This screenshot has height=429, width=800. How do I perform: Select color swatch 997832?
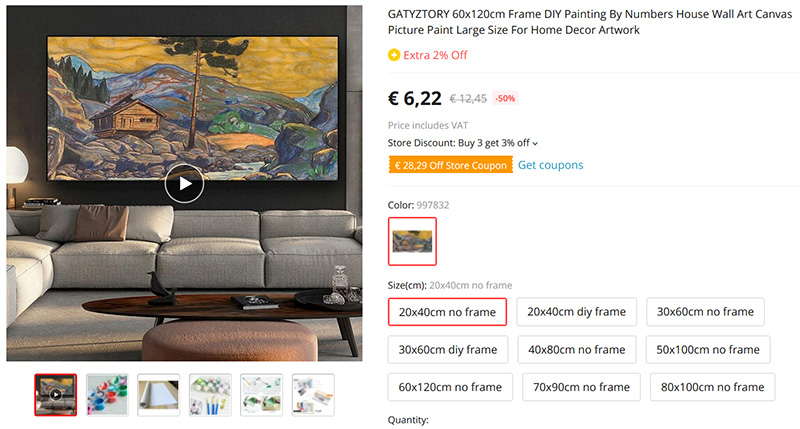pos(412,241)
